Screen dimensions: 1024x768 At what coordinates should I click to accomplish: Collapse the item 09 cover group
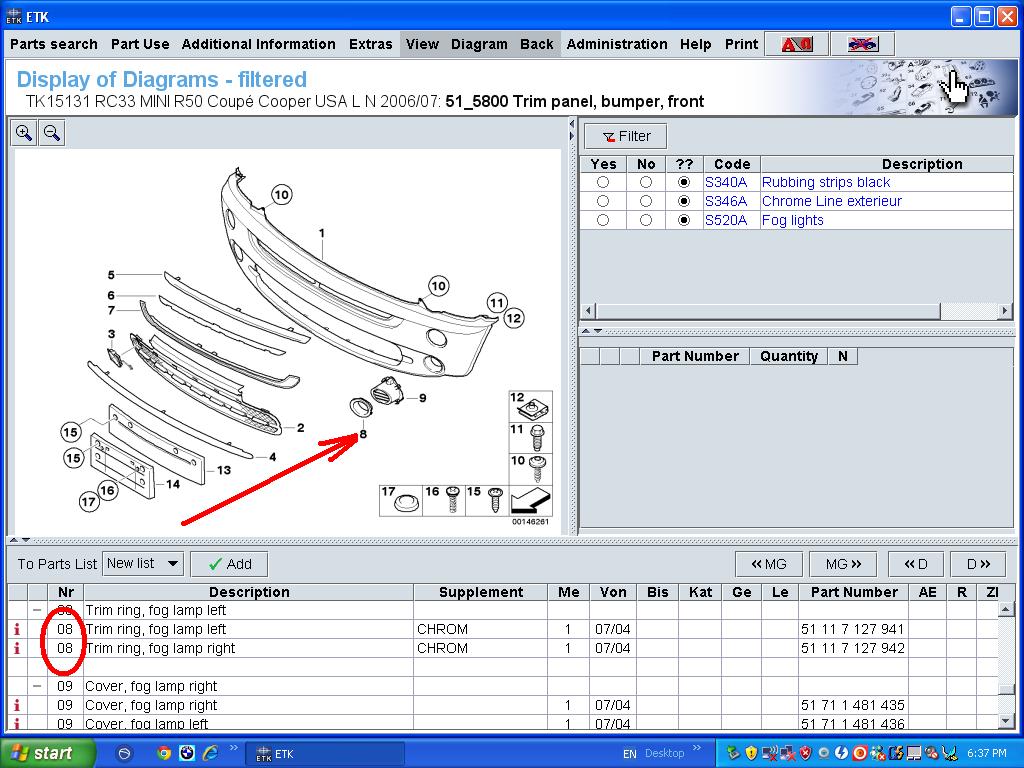click(37, 686)
